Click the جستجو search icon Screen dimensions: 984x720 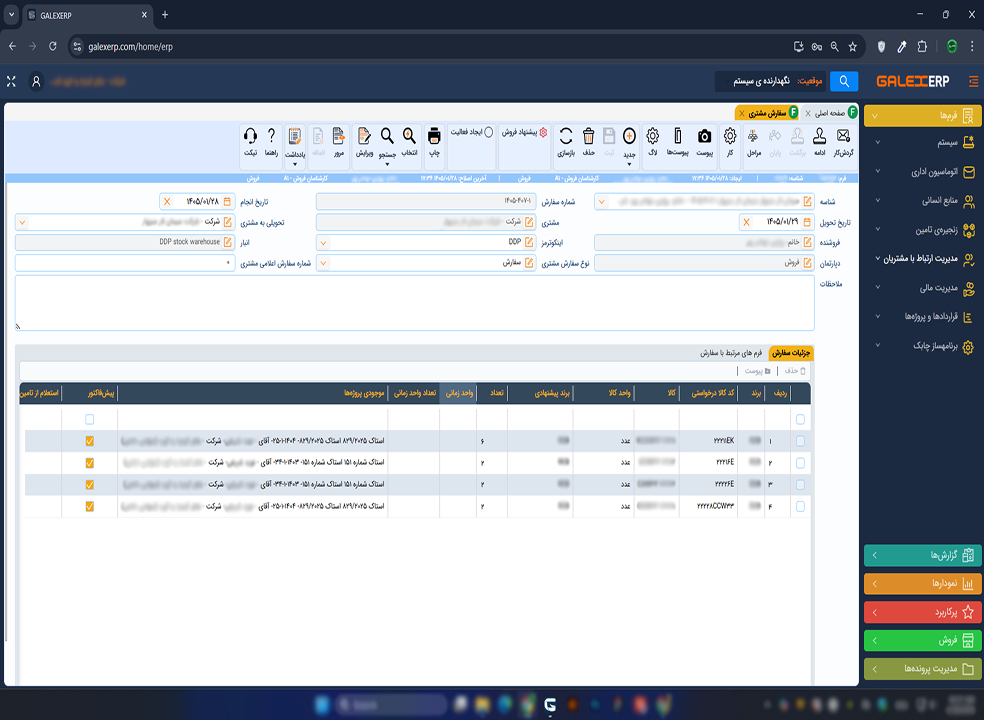tap(387, 136)
